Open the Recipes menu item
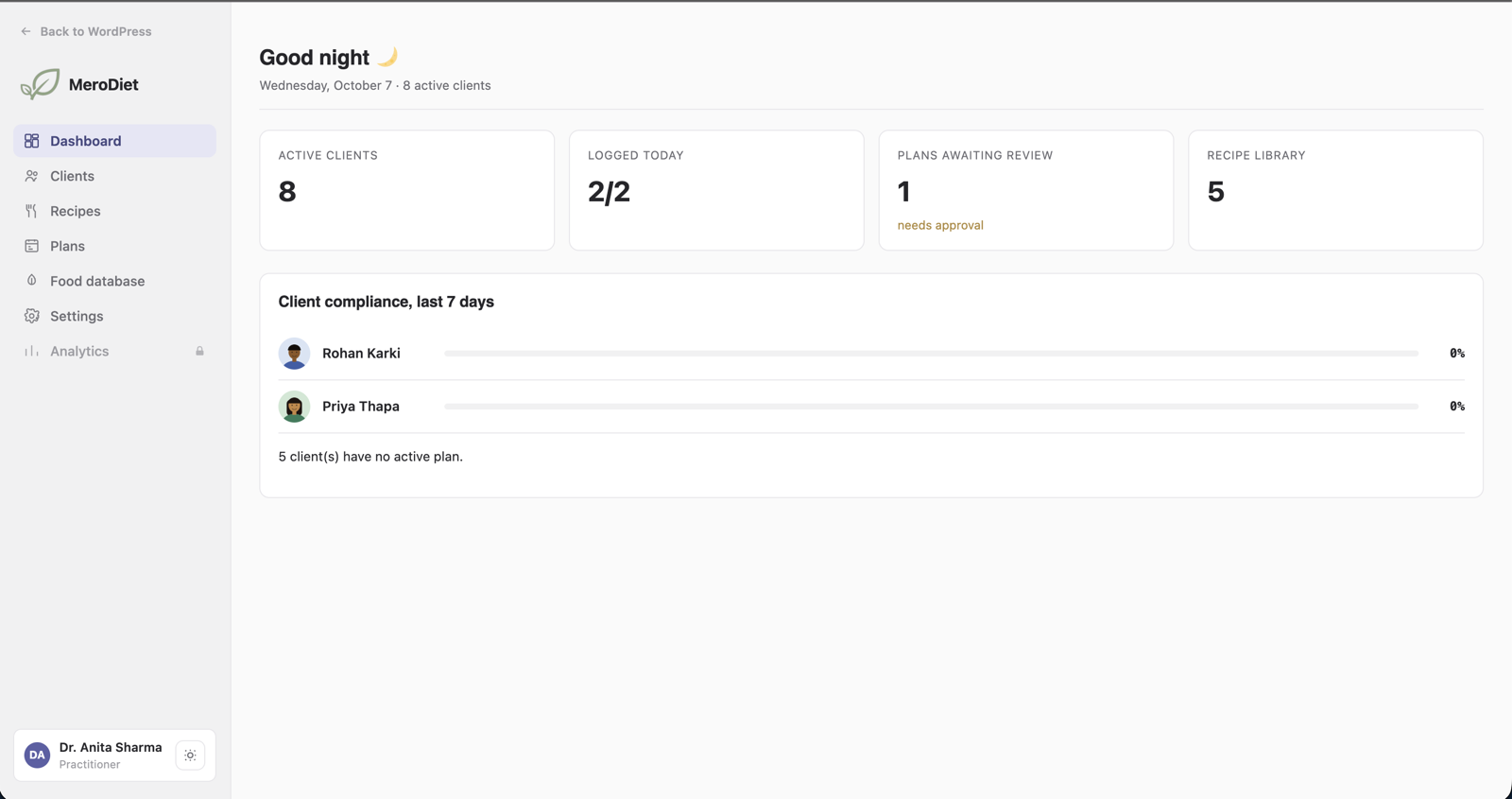This screenshot has width=1512, height=799. 114,211
